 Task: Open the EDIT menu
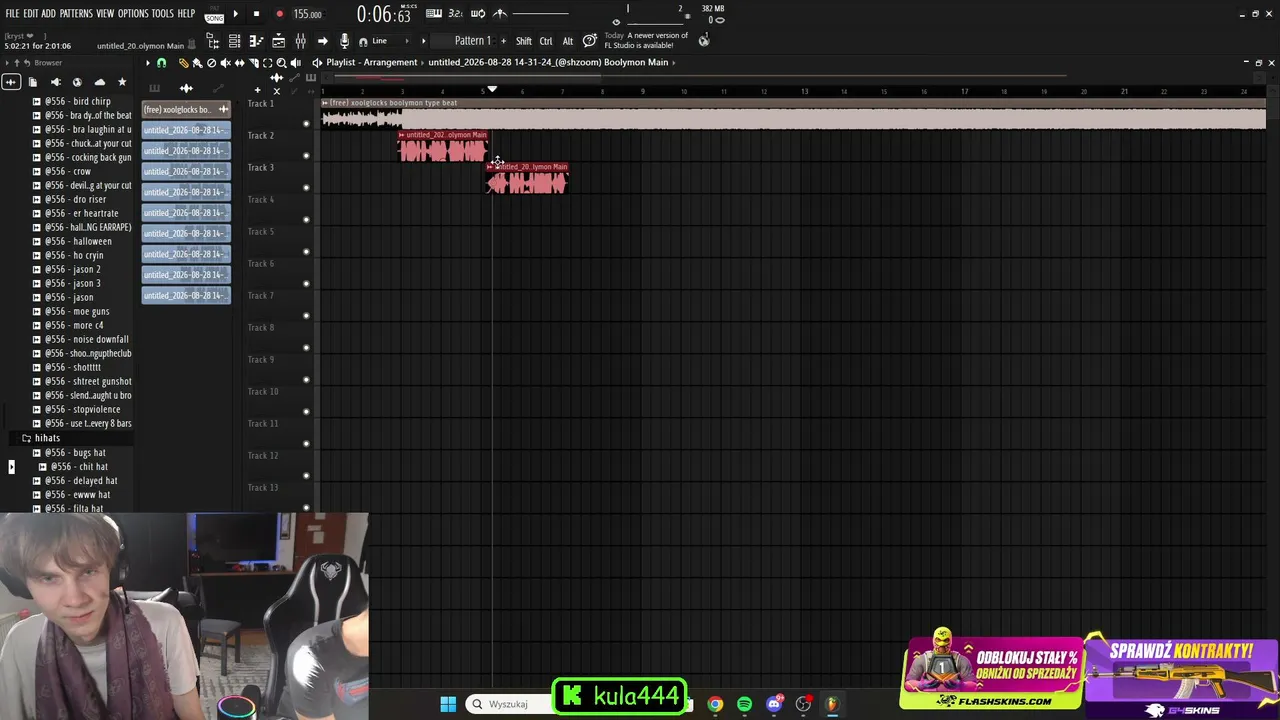(31, 14)
